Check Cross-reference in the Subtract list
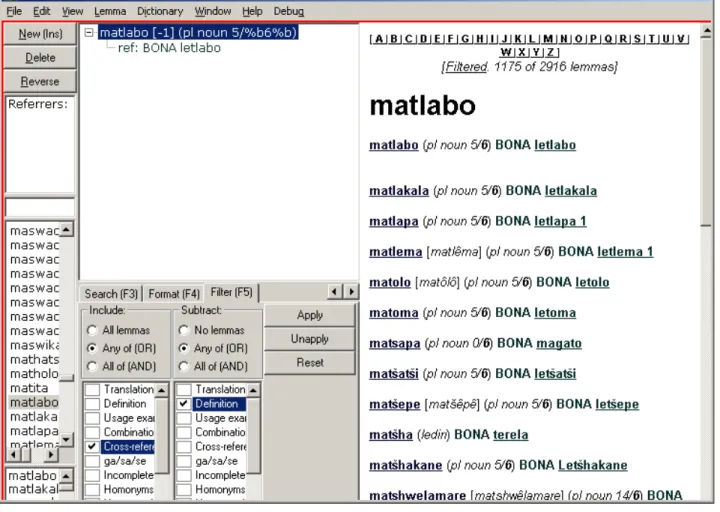The image size is (720, 512). (184, 447)
